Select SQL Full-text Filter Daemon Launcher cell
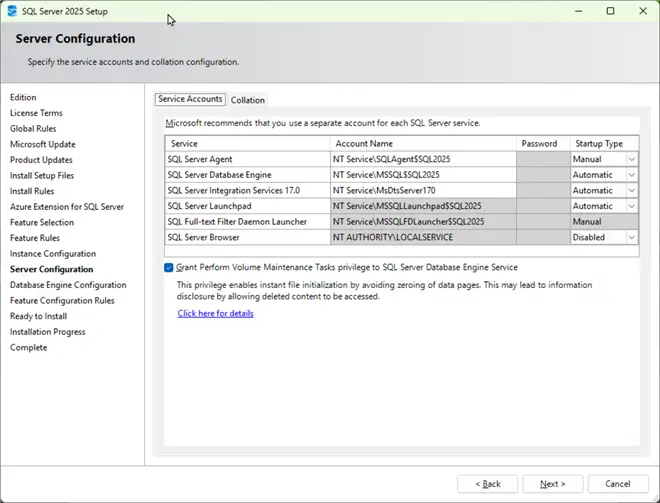The height and width of the screenshot is (503, 660). click(x=248, y=222)
